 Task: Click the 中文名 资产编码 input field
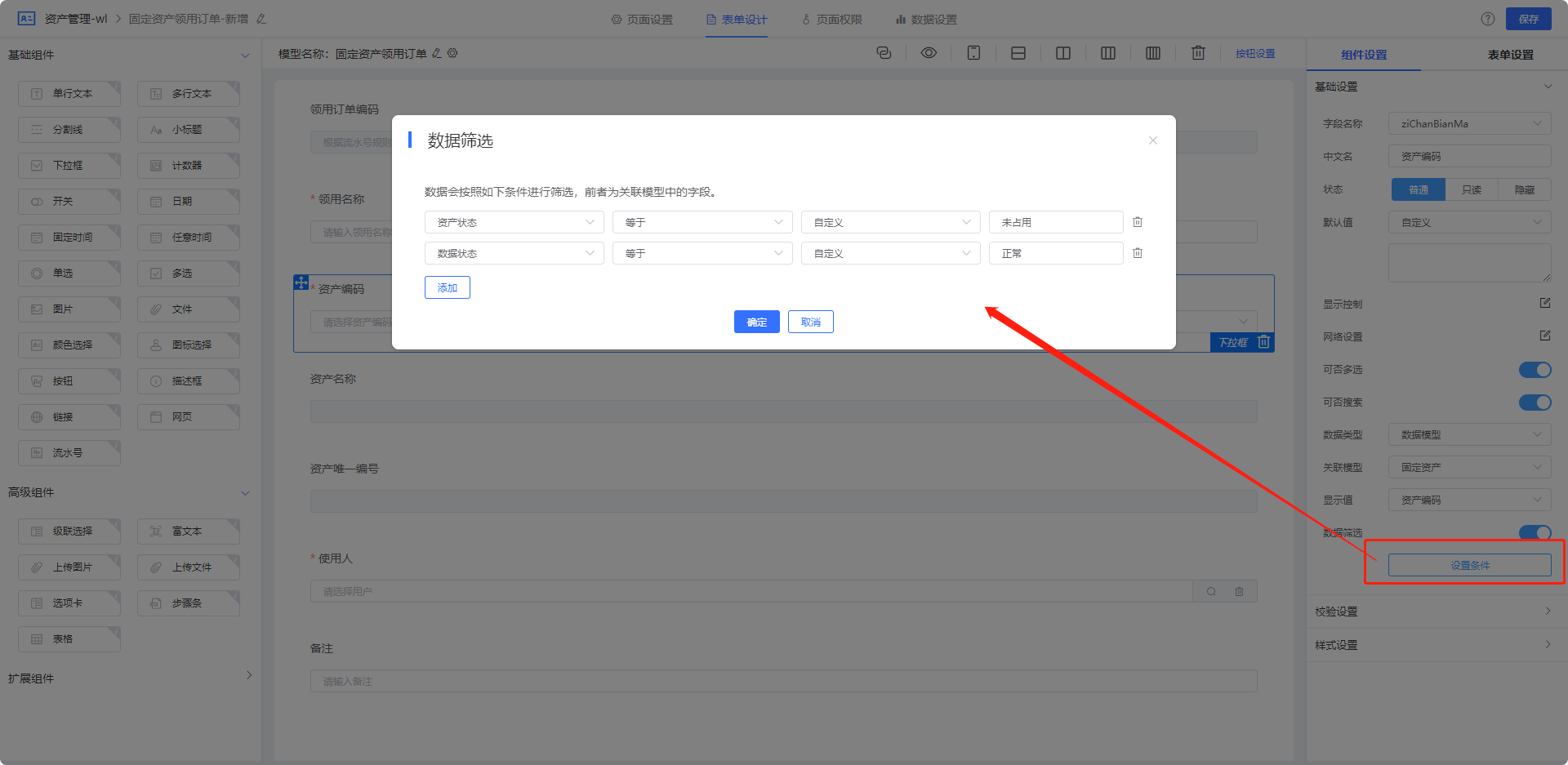pos(1470,157)
